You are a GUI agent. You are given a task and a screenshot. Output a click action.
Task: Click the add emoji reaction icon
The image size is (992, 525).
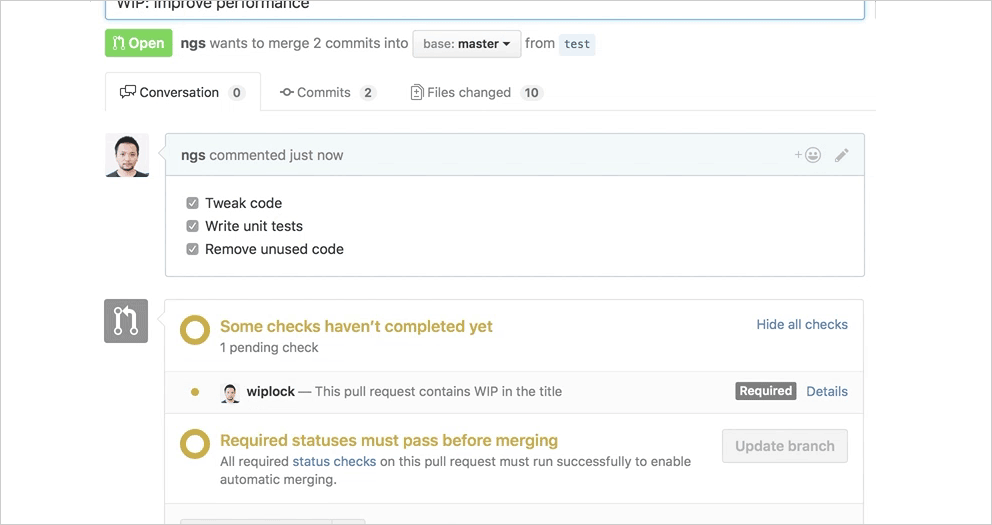tap(808, 155)
